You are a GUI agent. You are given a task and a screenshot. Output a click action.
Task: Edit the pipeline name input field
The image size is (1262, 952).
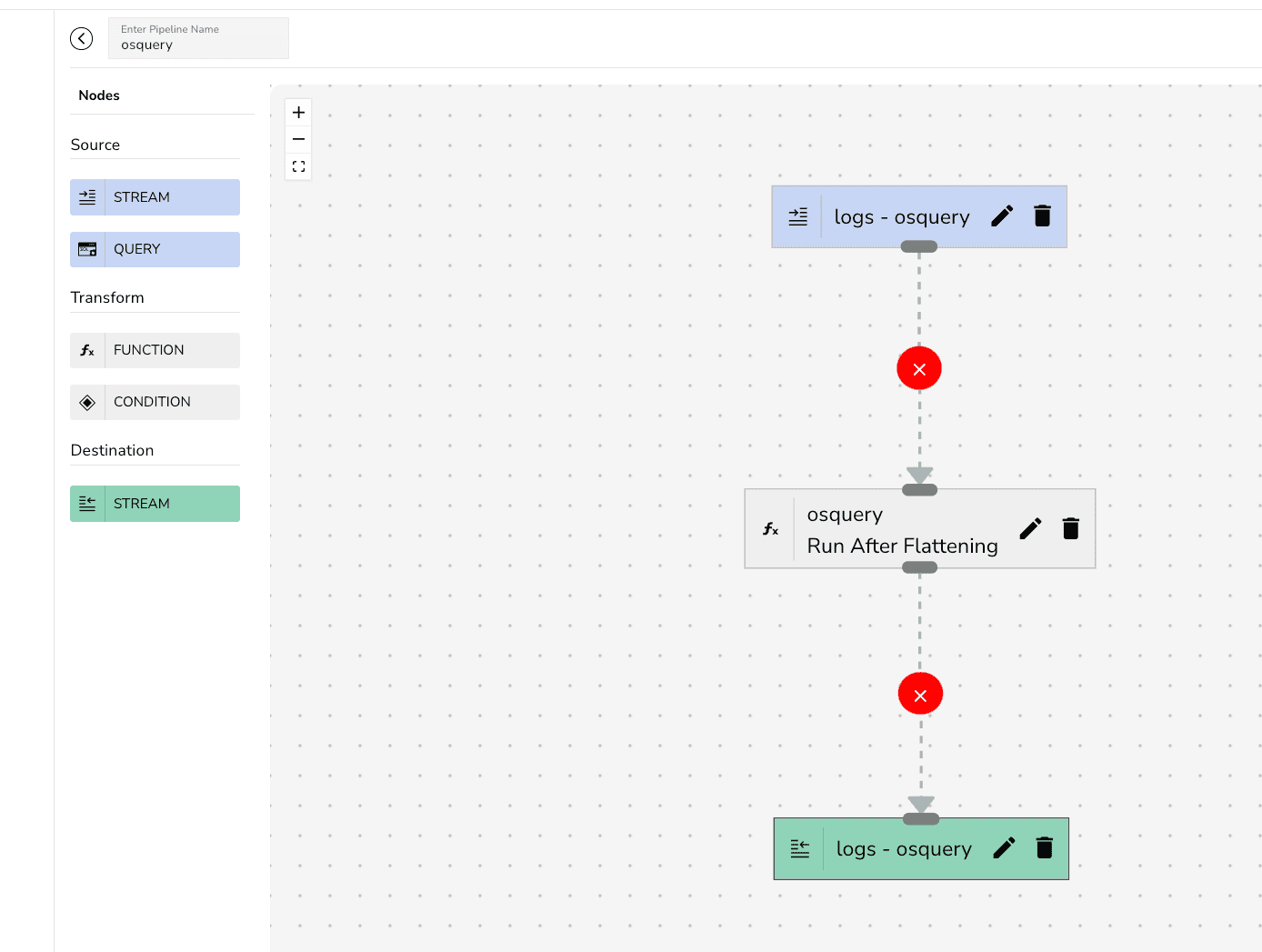tap(198, 45)
